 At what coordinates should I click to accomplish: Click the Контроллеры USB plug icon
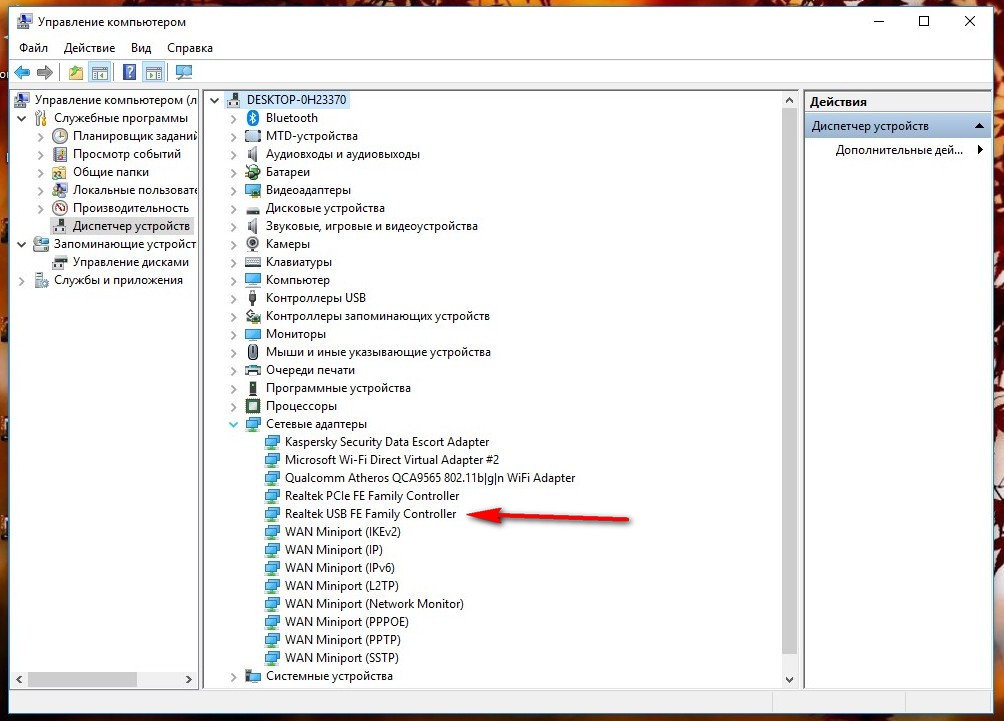(x=253, y=298)
